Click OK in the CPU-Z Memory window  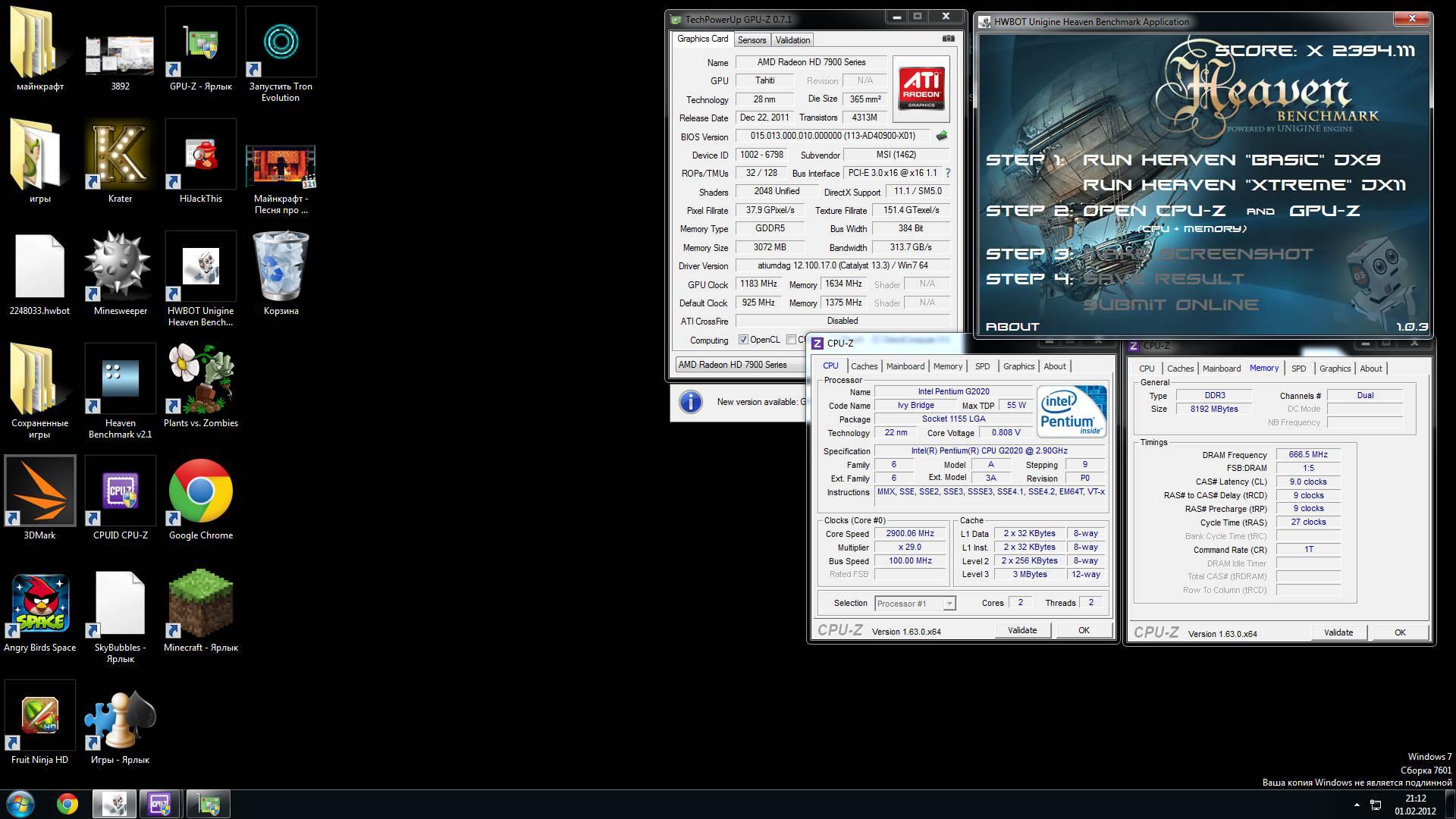point(1400,632)
